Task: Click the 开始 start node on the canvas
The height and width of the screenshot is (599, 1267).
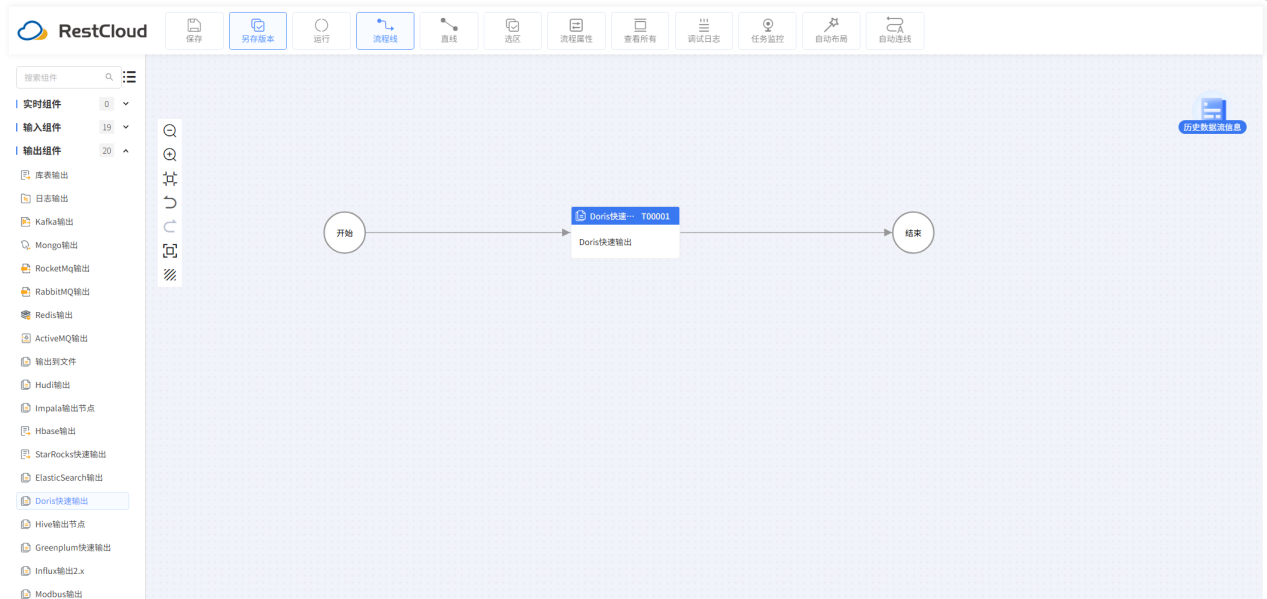Action: (345, 233)
